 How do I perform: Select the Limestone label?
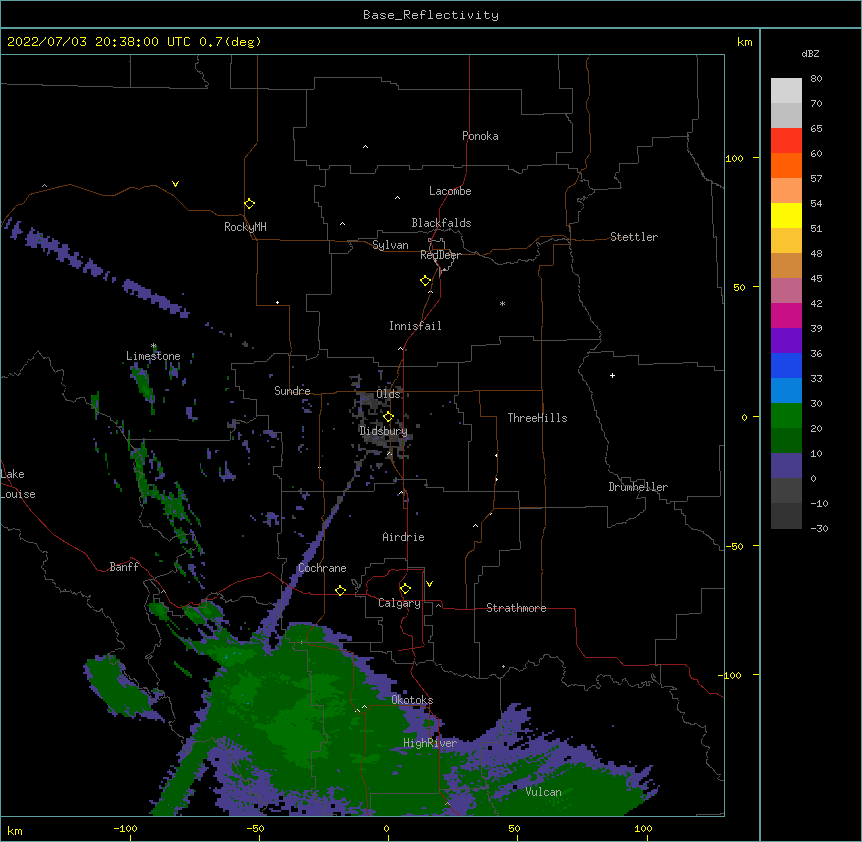tap(153, 356)
